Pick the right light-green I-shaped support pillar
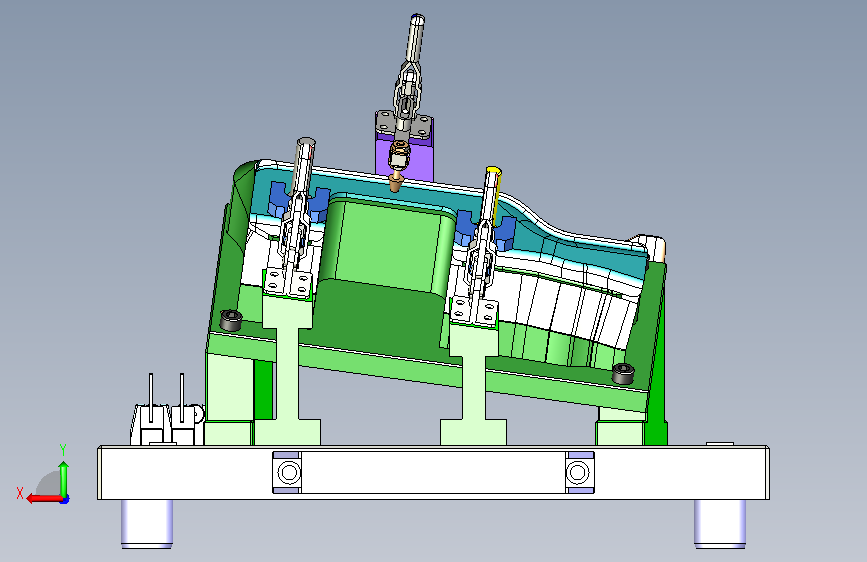Screen dimensions: 867x562 click(474, 382)
